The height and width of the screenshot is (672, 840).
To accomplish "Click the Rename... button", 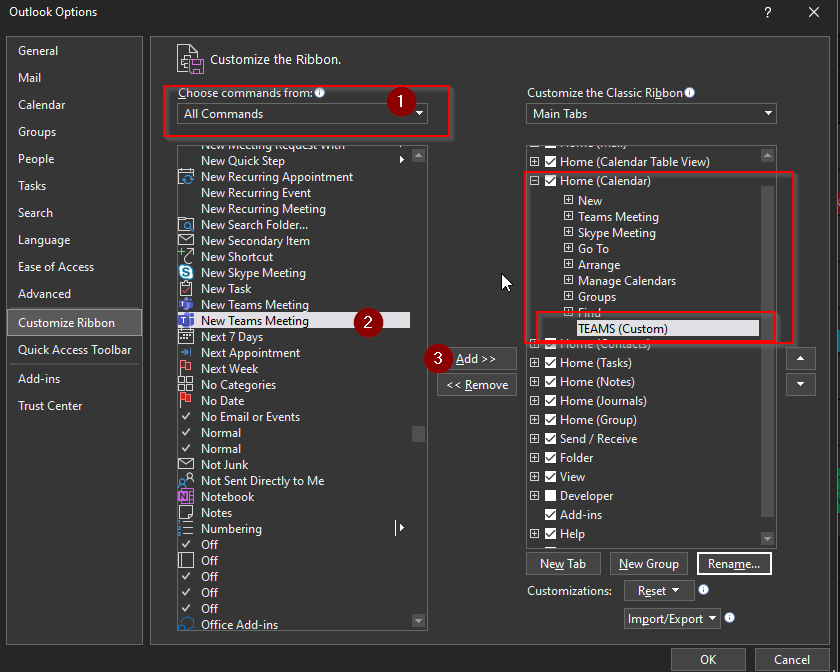I will click(x=734, y=564).
